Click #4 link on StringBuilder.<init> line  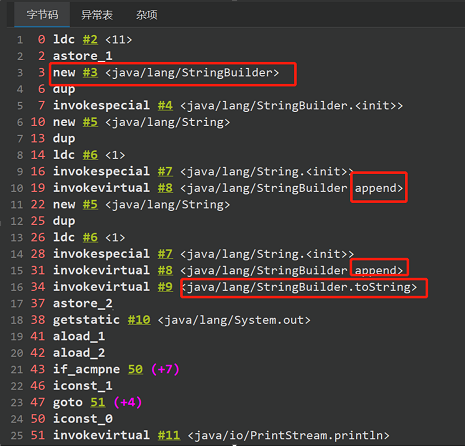[165, 106]
